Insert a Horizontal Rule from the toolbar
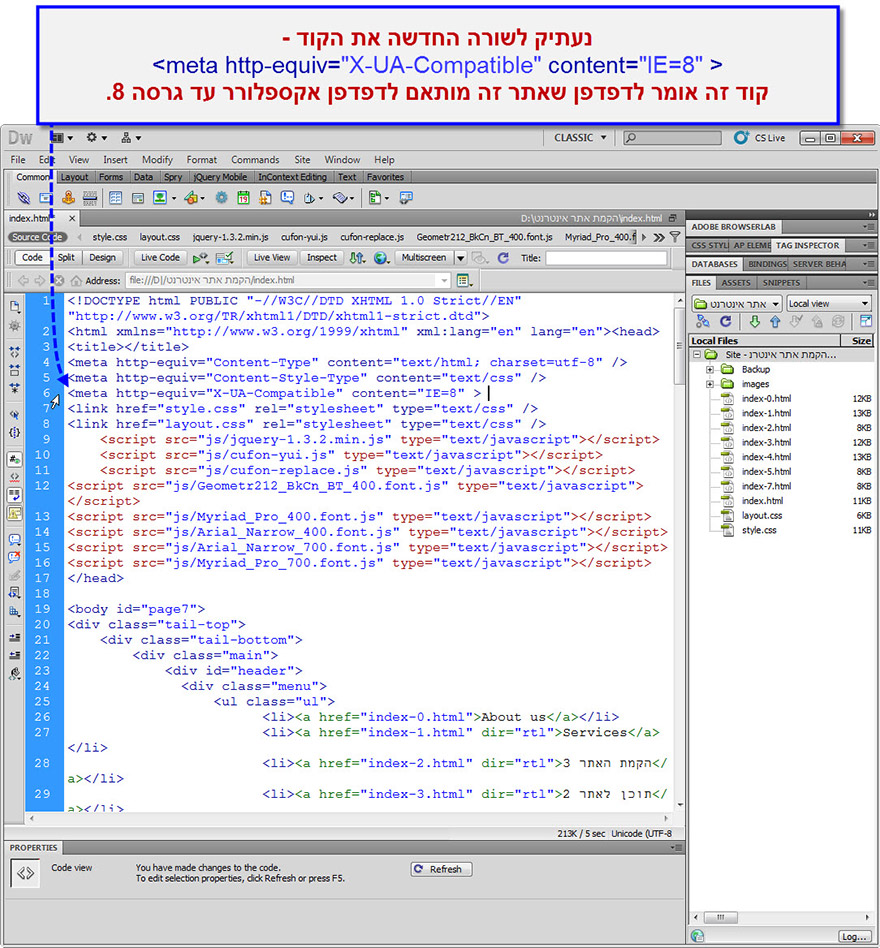This screenshot has width=880, height=948. [x=90, y=198]
